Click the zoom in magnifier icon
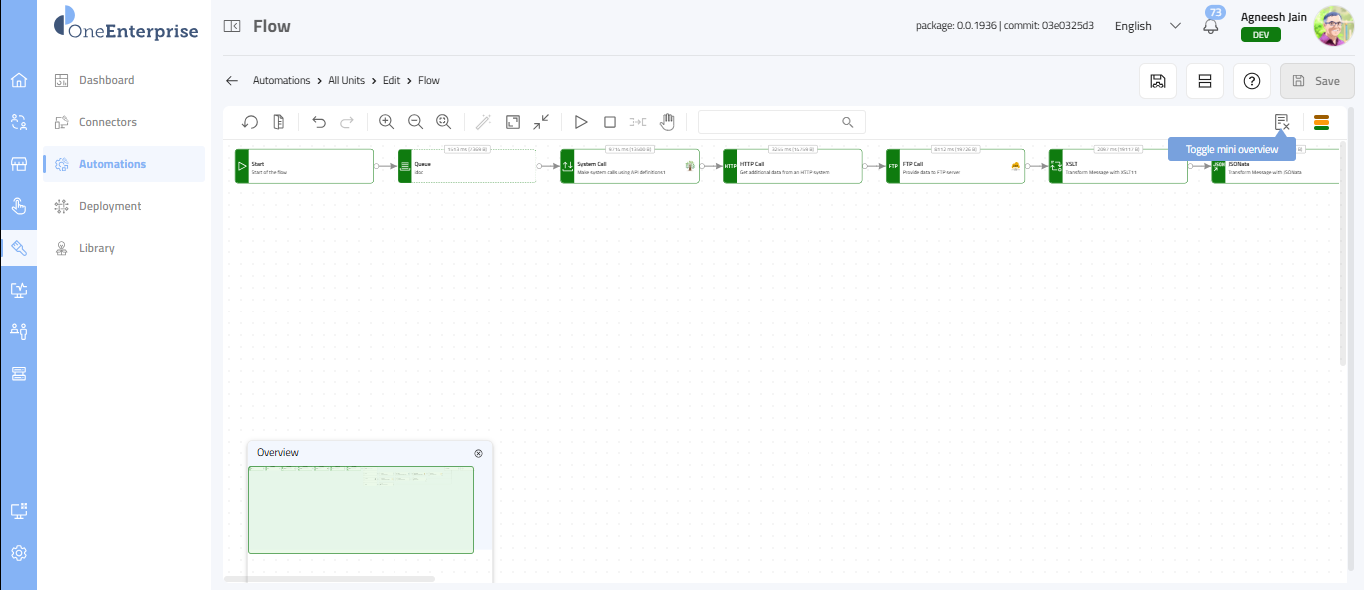1364x590 pixels. pyautogui.click(x=386, y=122)
